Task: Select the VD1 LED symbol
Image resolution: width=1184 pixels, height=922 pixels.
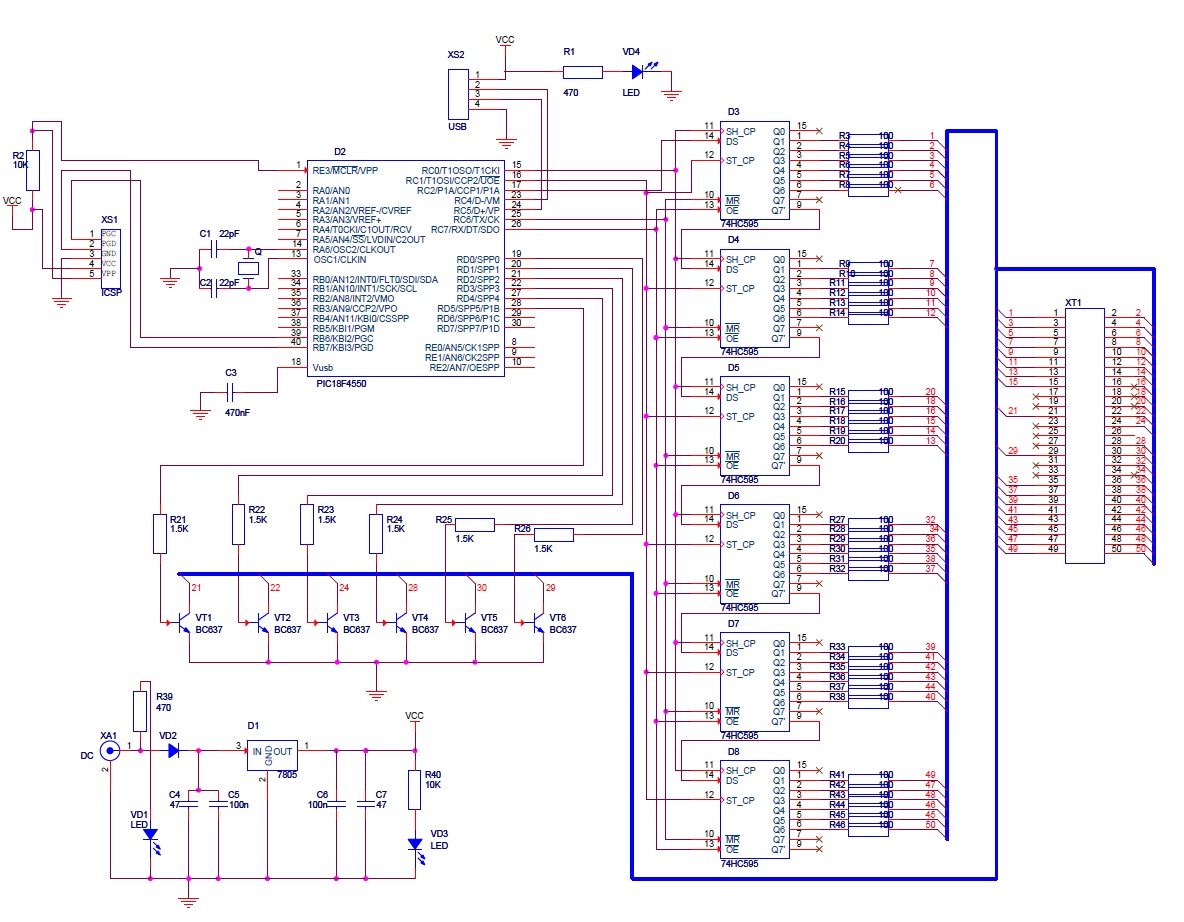Action: tap(152, 840)
